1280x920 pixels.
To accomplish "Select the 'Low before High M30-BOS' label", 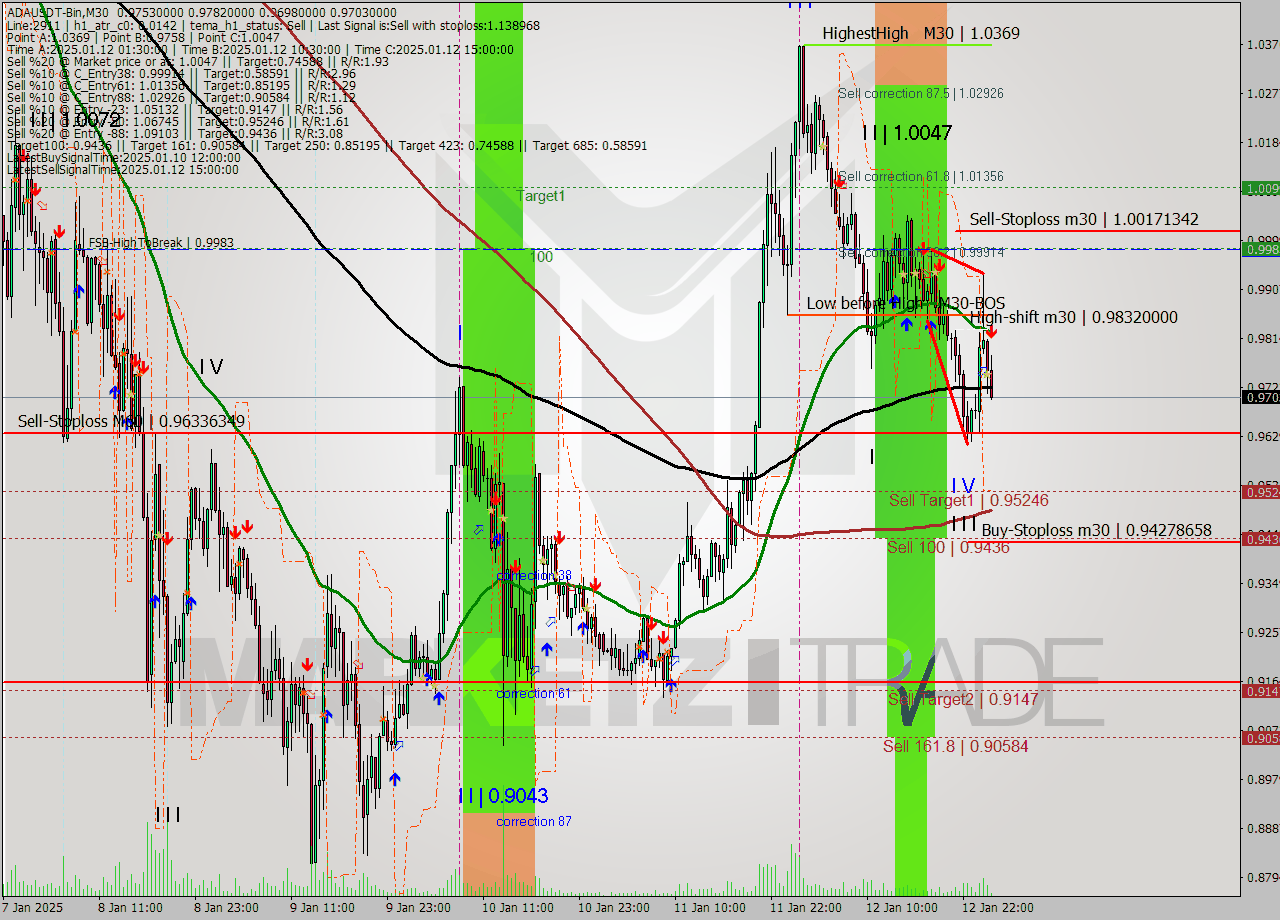I will [906, 303].
